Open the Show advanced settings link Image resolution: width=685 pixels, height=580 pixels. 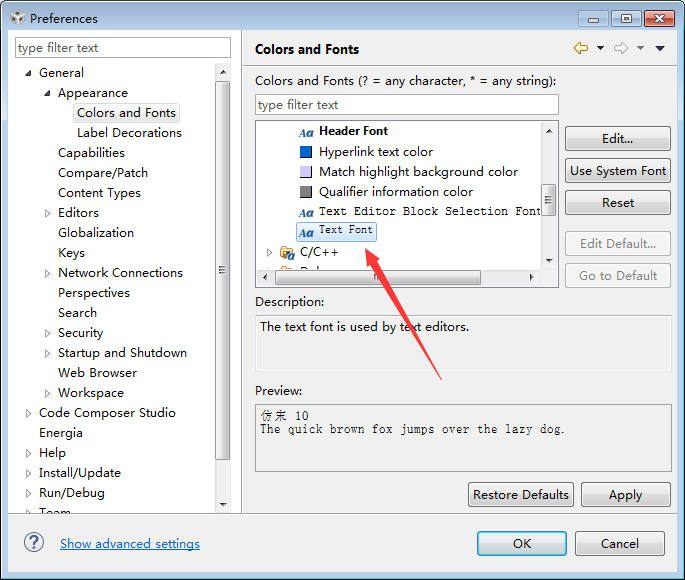(130, 544)
